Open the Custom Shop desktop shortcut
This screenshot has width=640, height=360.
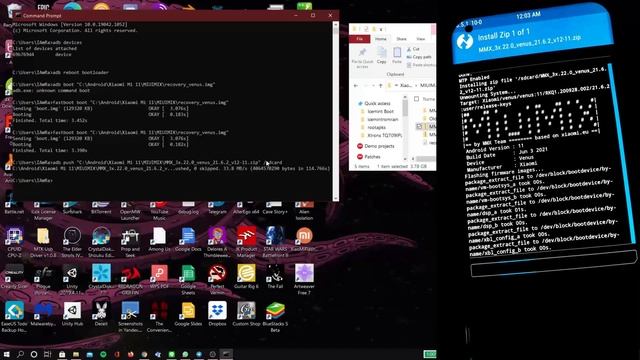pos(246,315)
